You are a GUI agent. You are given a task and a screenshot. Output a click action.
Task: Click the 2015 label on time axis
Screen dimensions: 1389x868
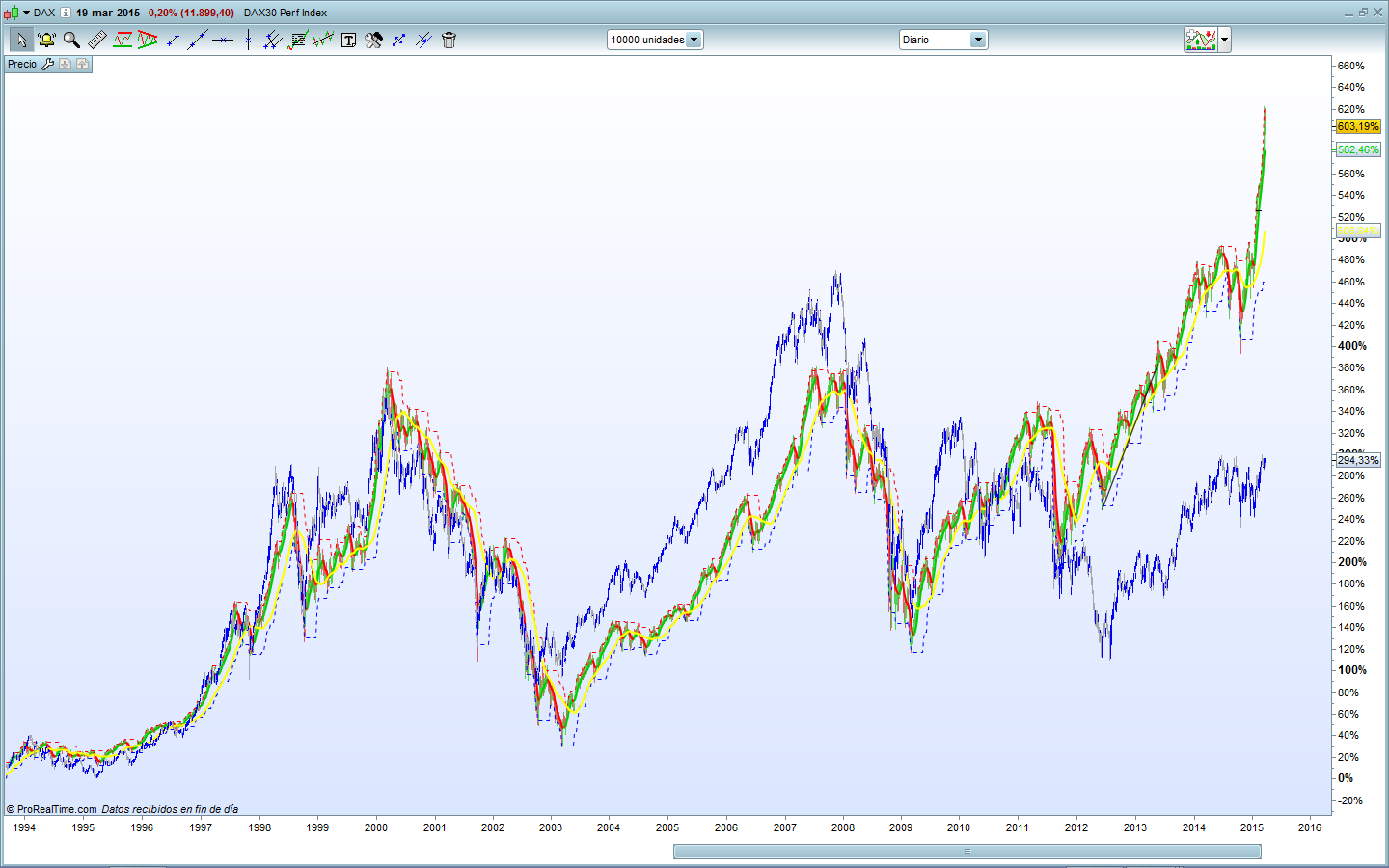(1252, 827)
